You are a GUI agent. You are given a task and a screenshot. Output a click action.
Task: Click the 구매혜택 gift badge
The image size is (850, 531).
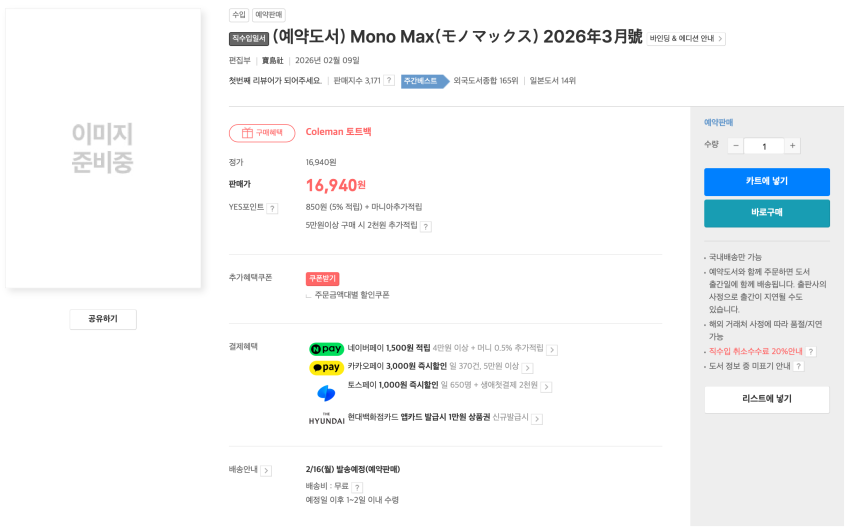262,132
